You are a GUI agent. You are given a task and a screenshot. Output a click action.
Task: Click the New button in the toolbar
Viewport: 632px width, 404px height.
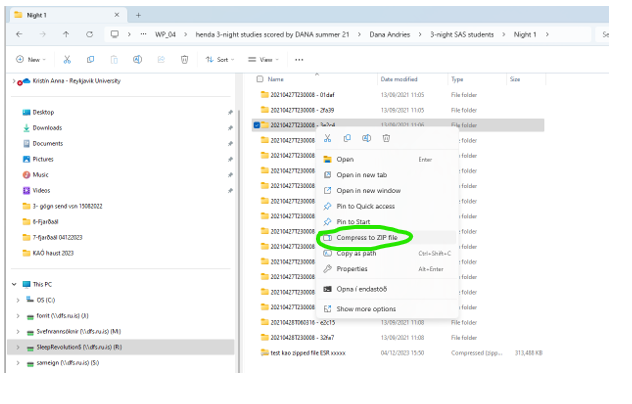click(x=31, y=60)
